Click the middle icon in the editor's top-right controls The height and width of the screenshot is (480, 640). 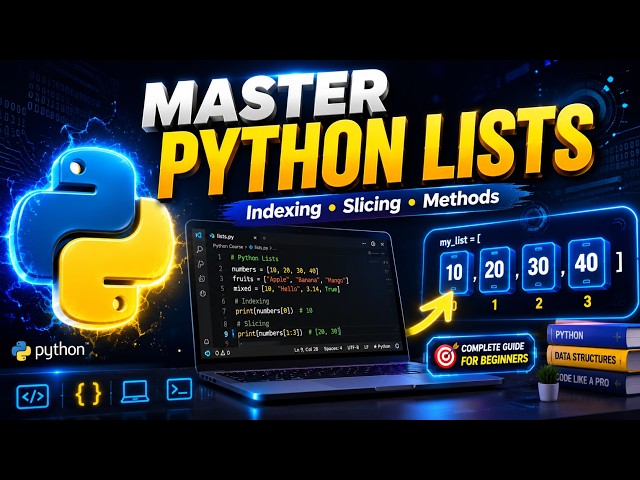[373, 244]
